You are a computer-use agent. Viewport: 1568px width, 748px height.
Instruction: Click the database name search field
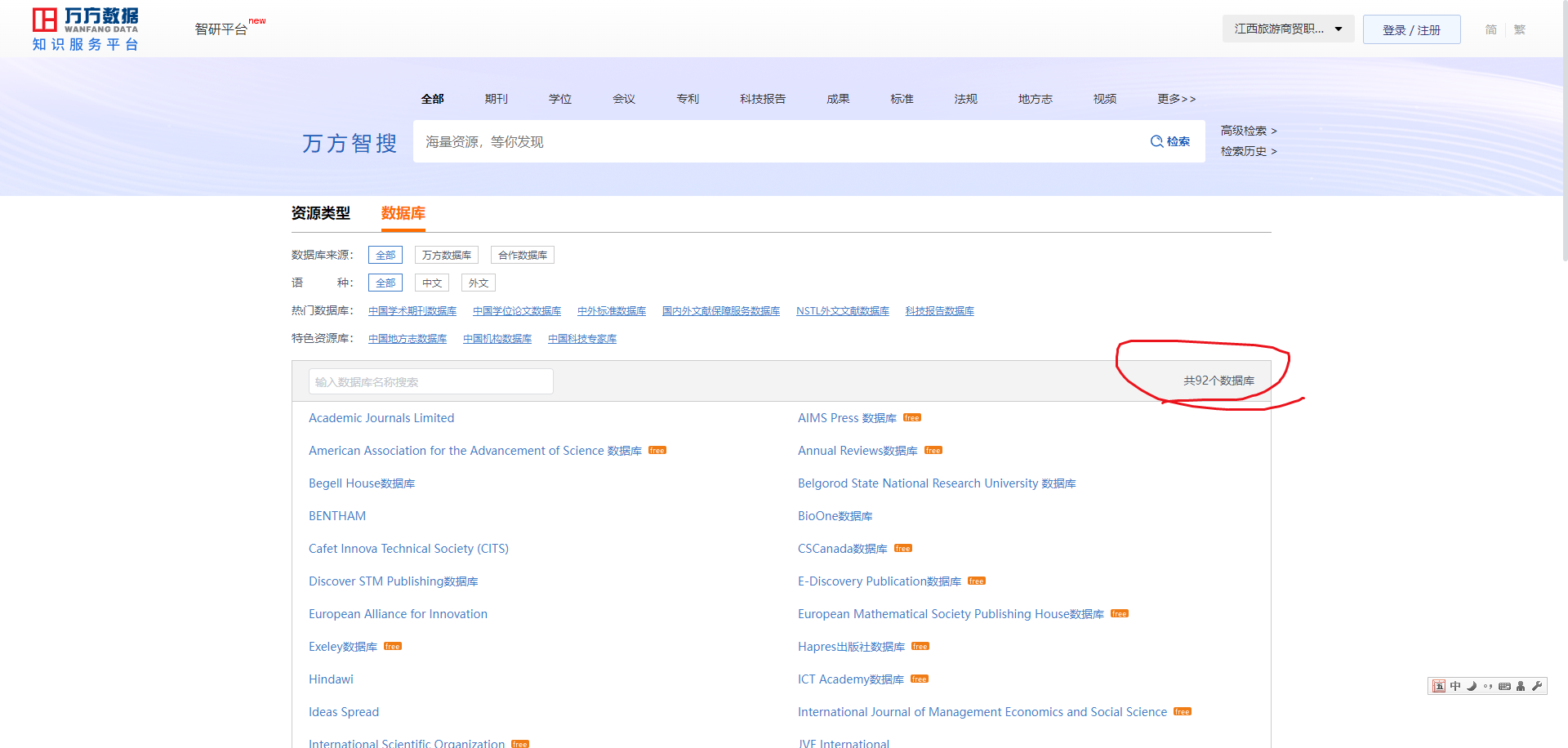coord(430,381)
